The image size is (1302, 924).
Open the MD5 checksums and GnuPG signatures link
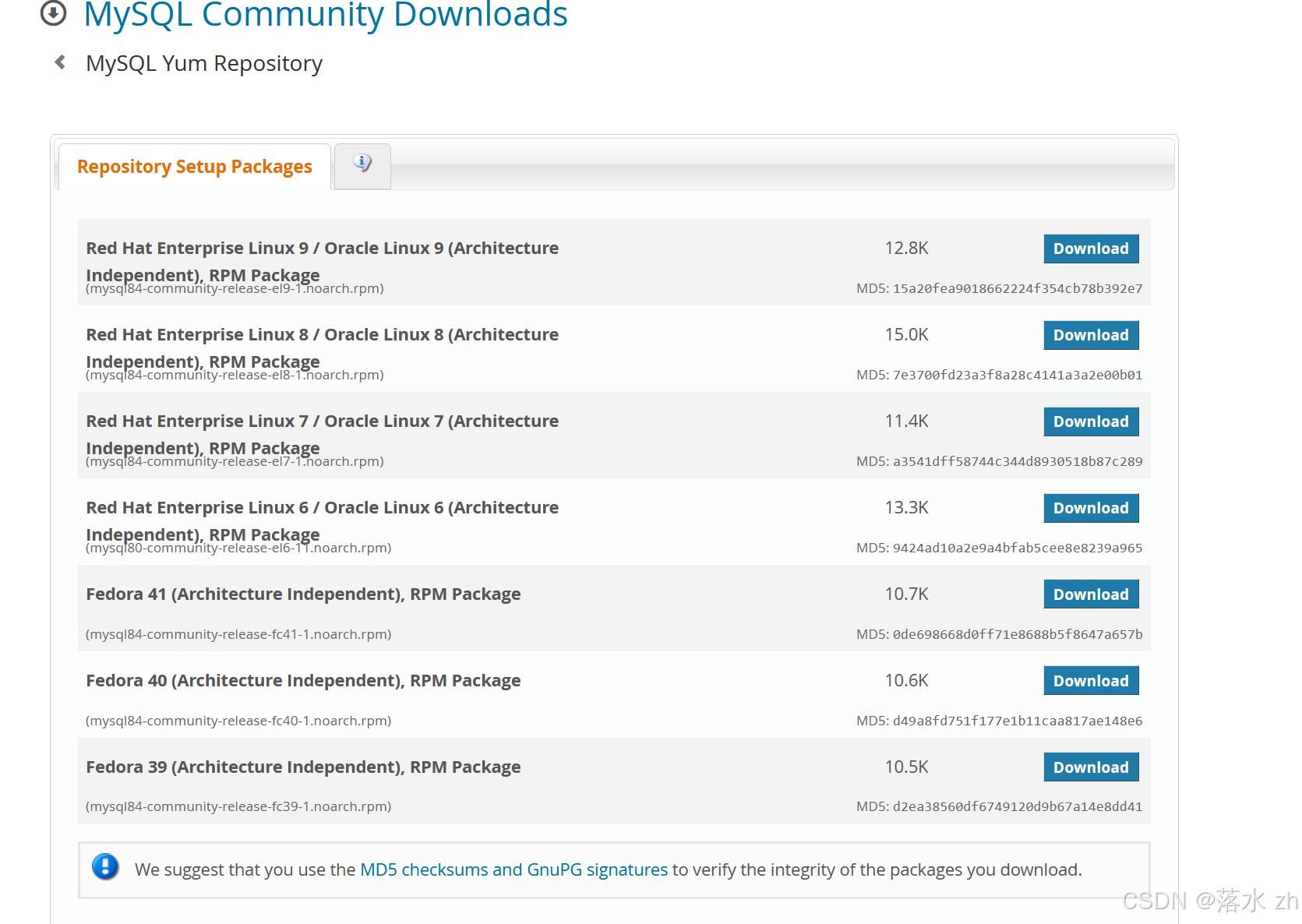[x=513, y=869]
